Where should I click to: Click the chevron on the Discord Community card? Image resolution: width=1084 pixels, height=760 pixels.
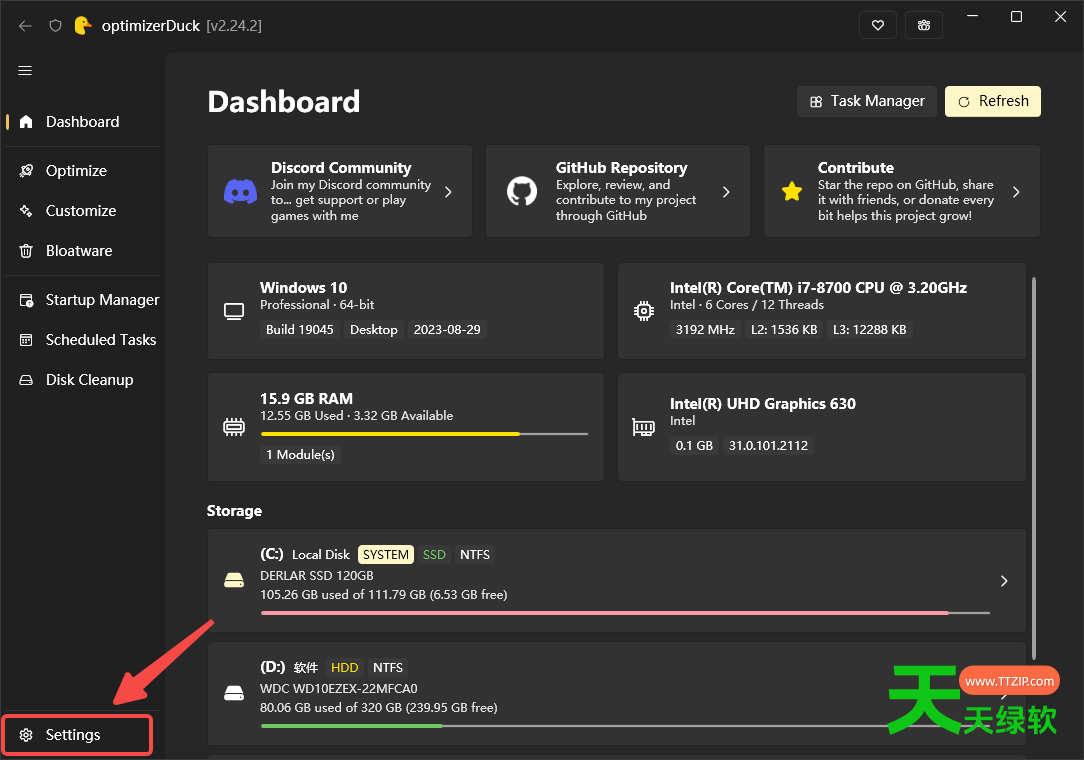click(x=448, y=192)
